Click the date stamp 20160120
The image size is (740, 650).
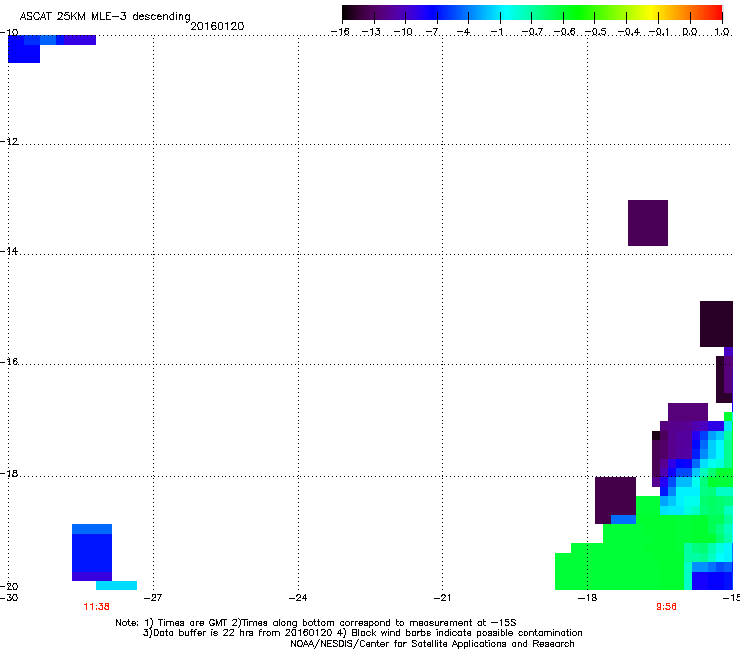pyautogui.click(x=217, y=26)
